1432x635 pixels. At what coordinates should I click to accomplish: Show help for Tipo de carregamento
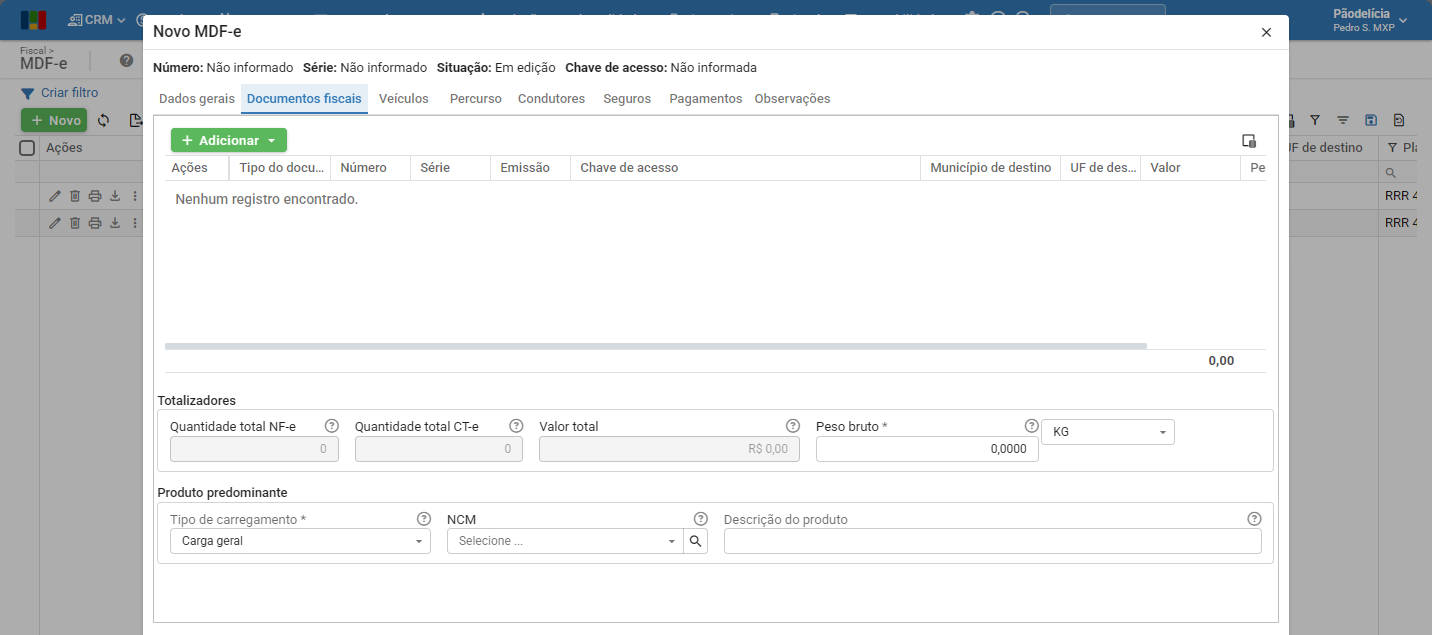pos(424,519)
